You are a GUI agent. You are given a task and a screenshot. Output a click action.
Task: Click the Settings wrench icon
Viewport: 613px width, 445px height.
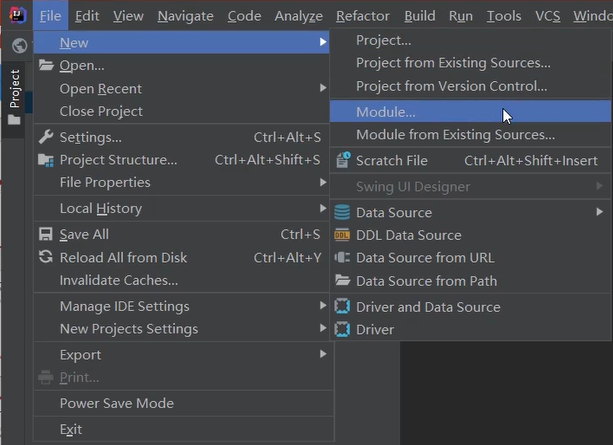[x=46, y=137]
